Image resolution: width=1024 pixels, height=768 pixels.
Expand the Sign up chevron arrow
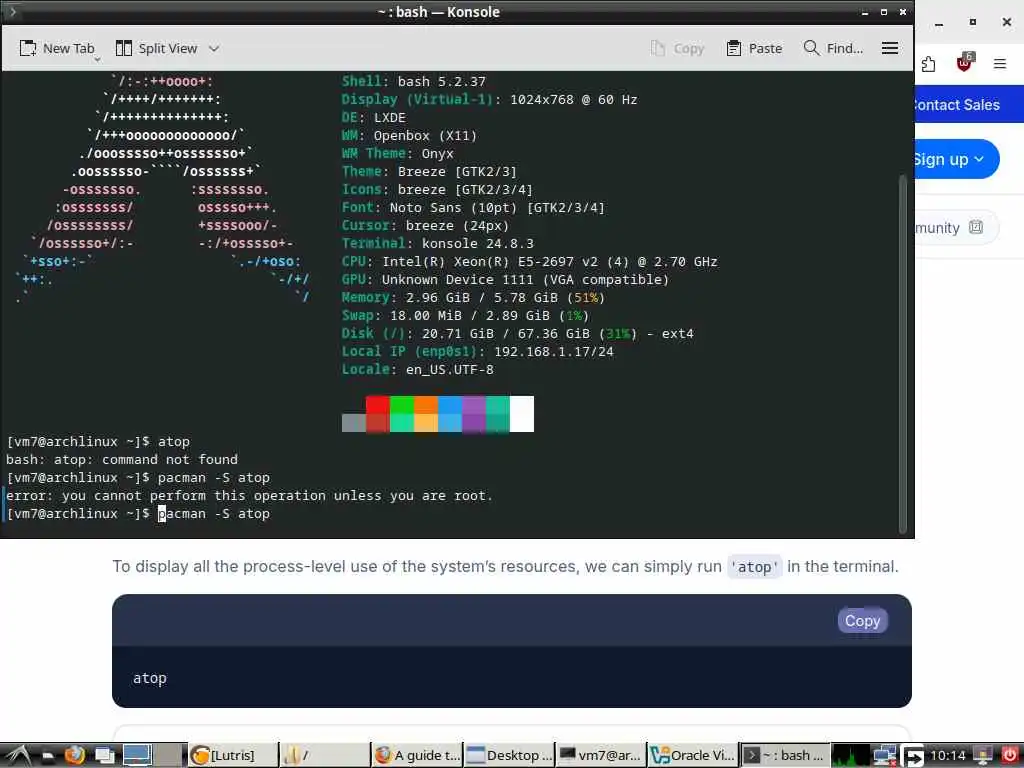(979, 159)
